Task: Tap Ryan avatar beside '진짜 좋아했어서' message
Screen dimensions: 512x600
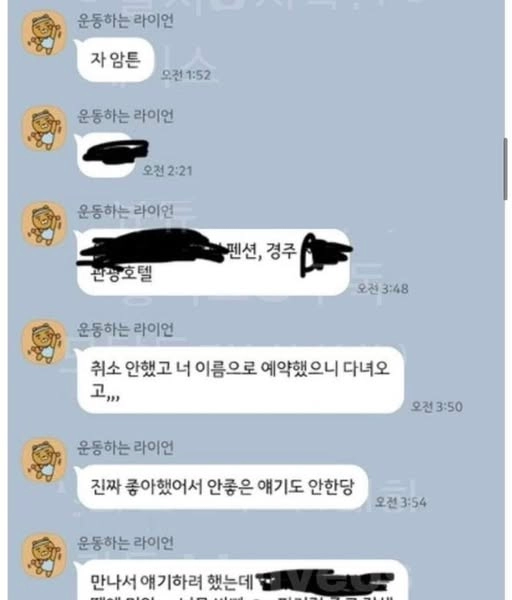Action: tap(44, 460)
